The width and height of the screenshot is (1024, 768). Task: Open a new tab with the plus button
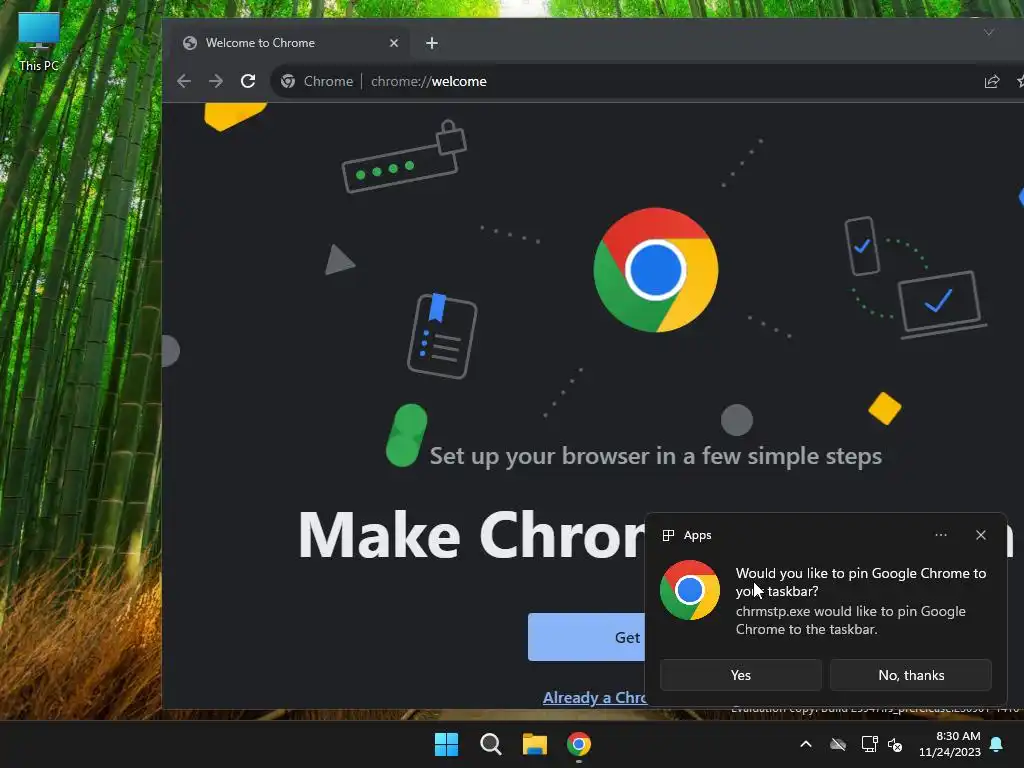[x=432, y=43]
